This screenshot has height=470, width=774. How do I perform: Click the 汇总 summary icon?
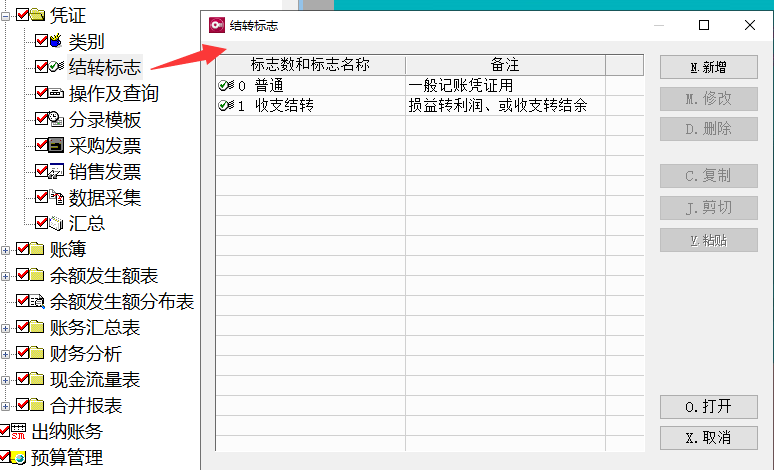point(56,223)
